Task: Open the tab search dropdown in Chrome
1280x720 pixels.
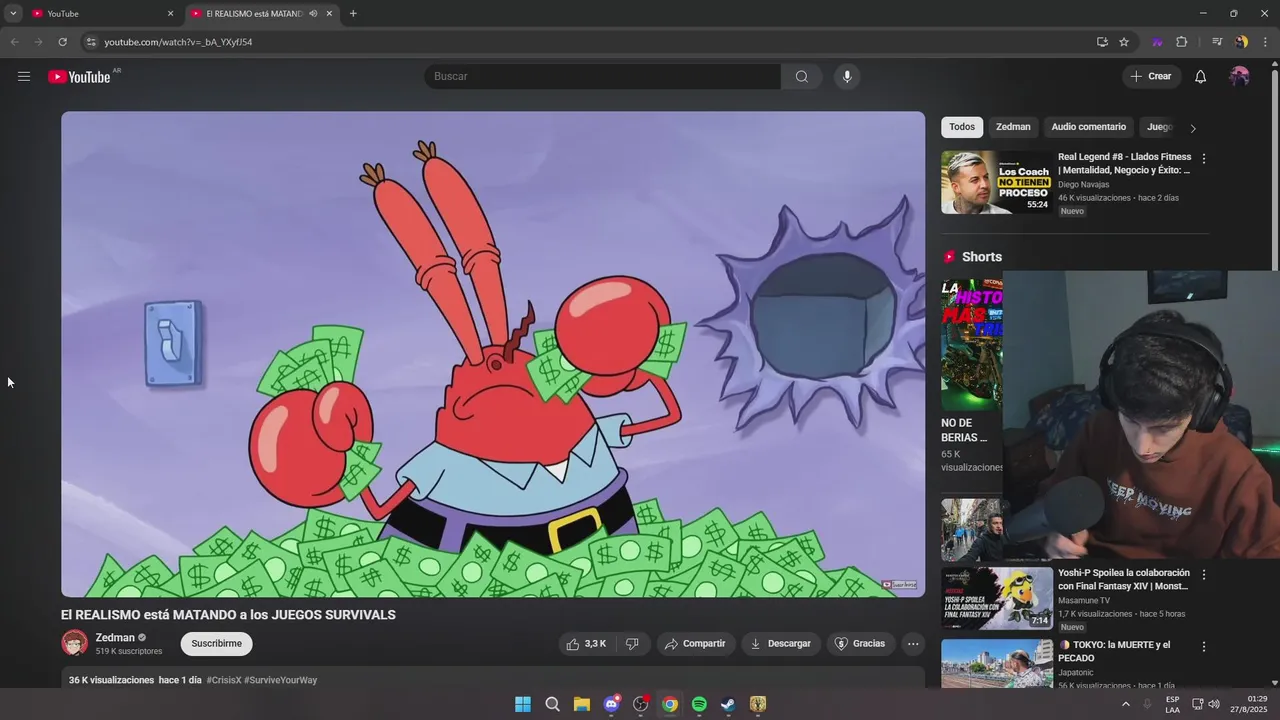Action: coord(13,13)
